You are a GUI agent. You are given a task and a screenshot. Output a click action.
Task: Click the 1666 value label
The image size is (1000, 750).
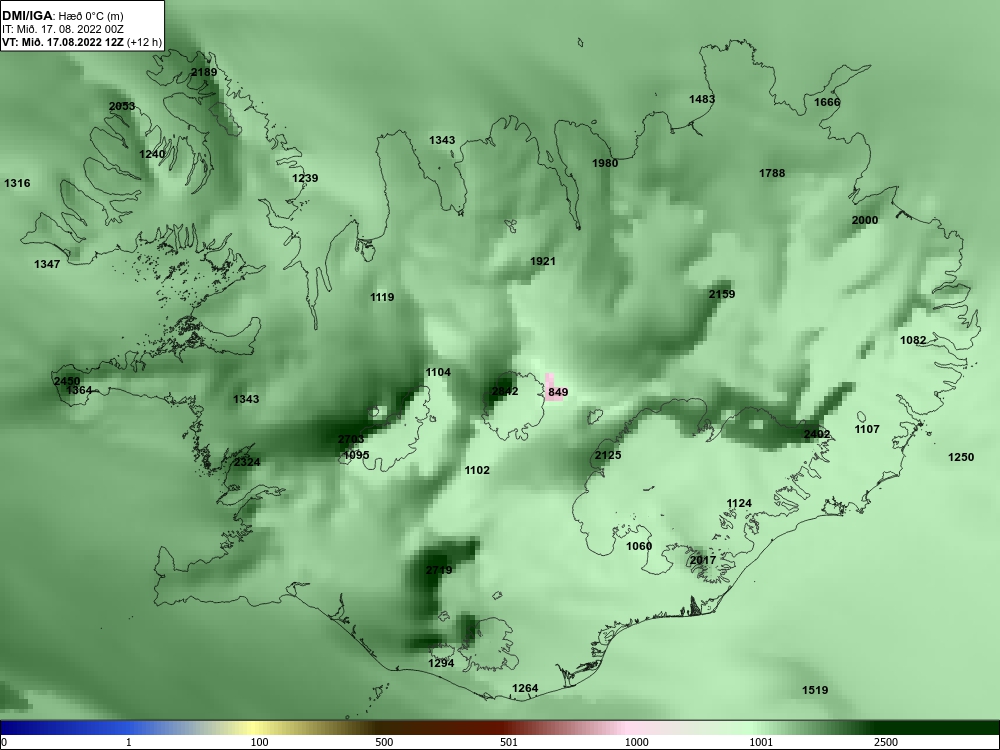pyautogui.click(x=827, y=102)
